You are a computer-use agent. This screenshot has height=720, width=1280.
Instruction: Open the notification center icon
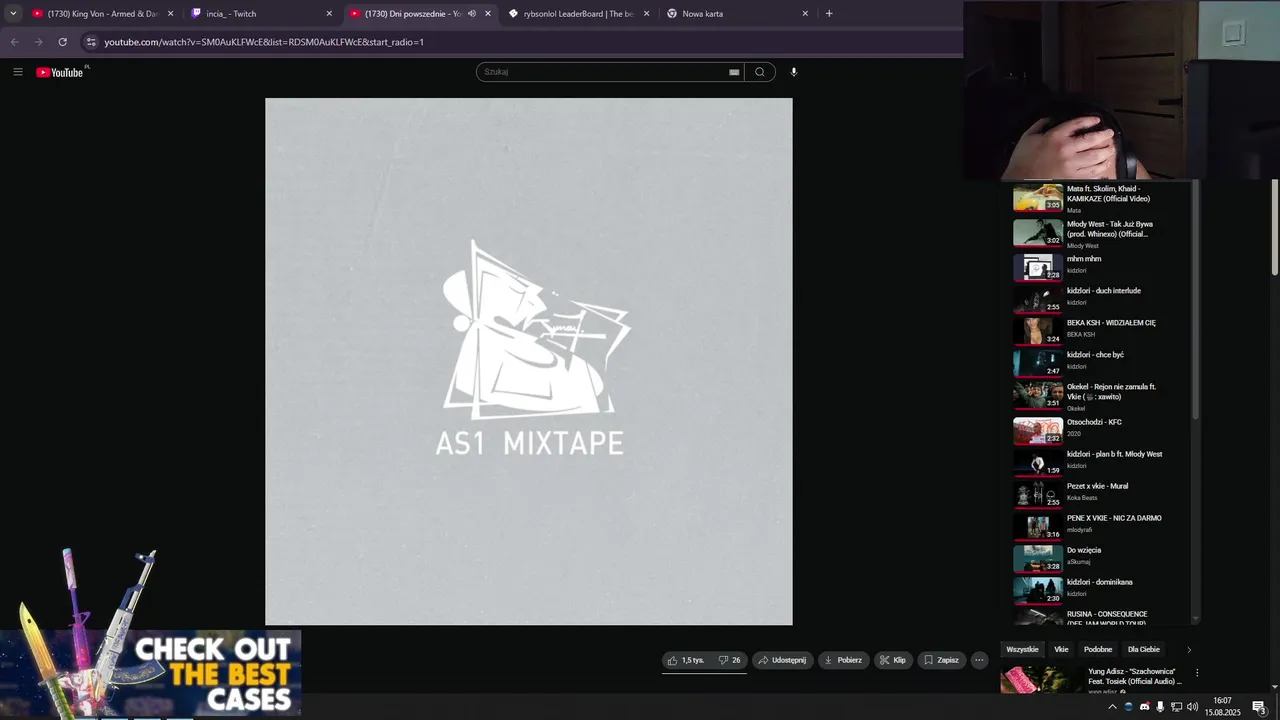pos(1260,707)
